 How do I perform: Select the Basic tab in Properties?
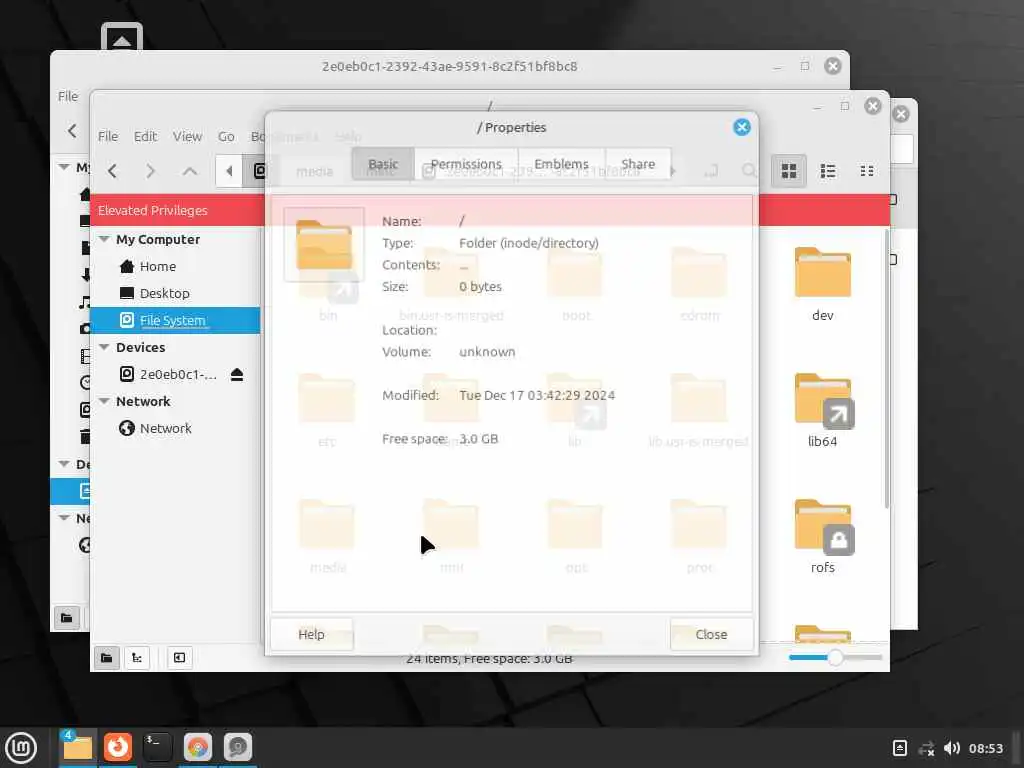coord(383,164)
